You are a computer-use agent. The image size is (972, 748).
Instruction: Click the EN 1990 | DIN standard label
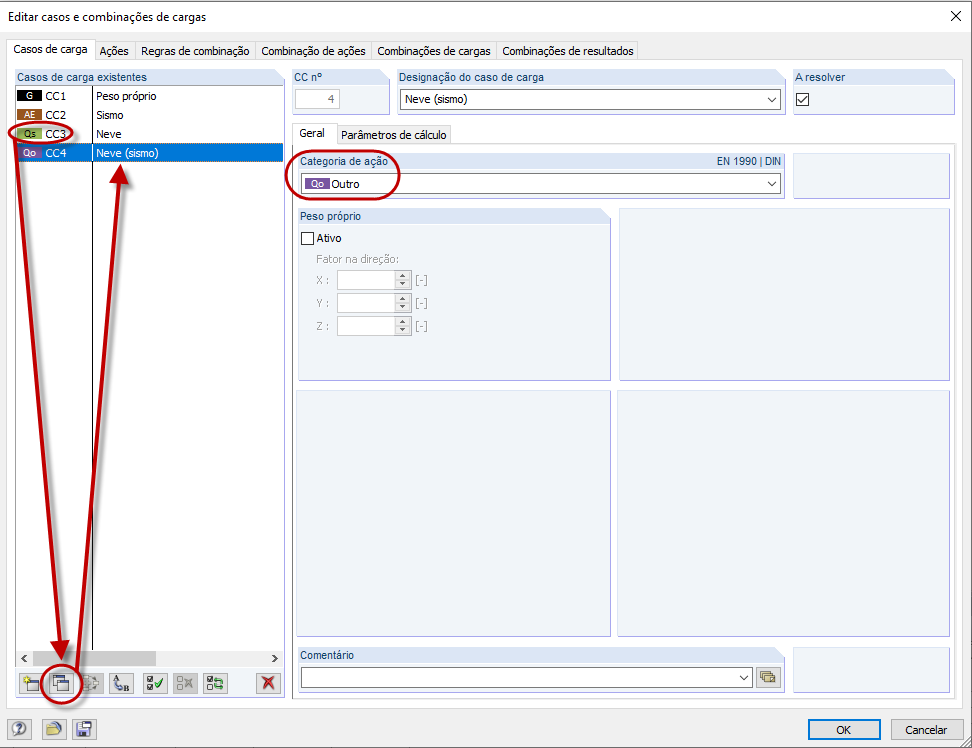748,161
